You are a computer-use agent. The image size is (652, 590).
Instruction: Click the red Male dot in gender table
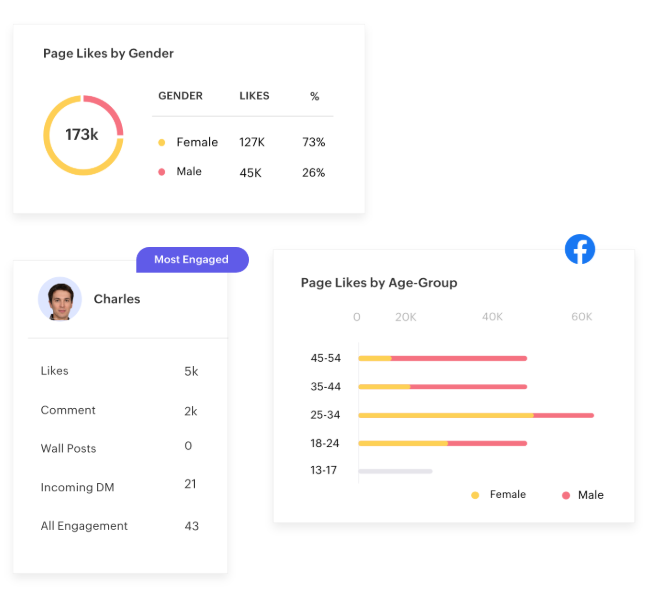coord(162,172)
